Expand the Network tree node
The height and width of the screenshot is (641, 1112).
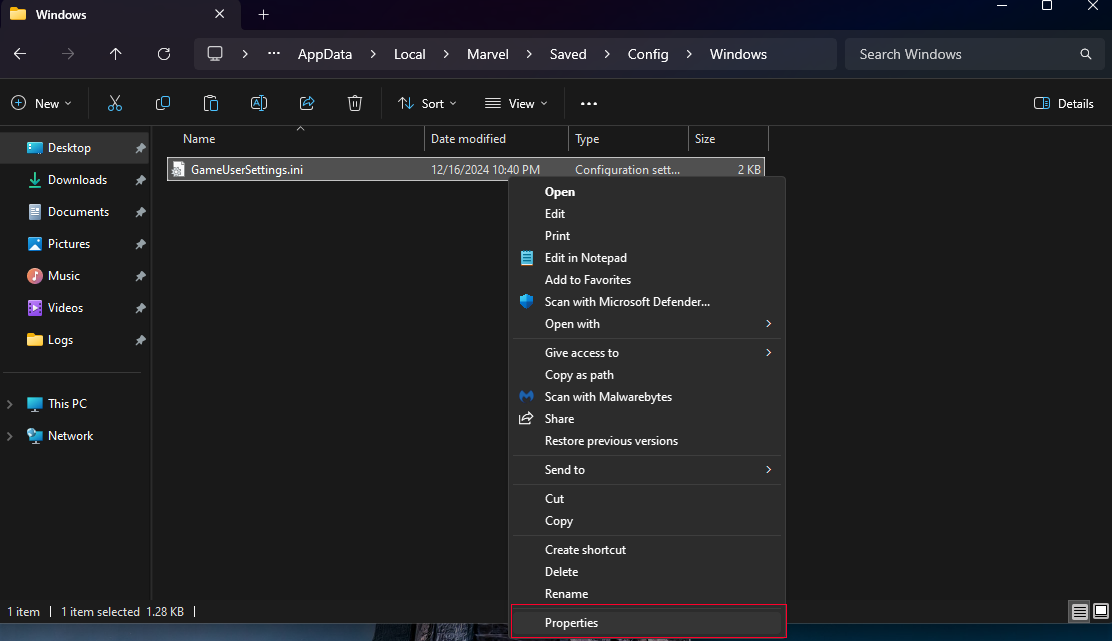pos(10,436)
